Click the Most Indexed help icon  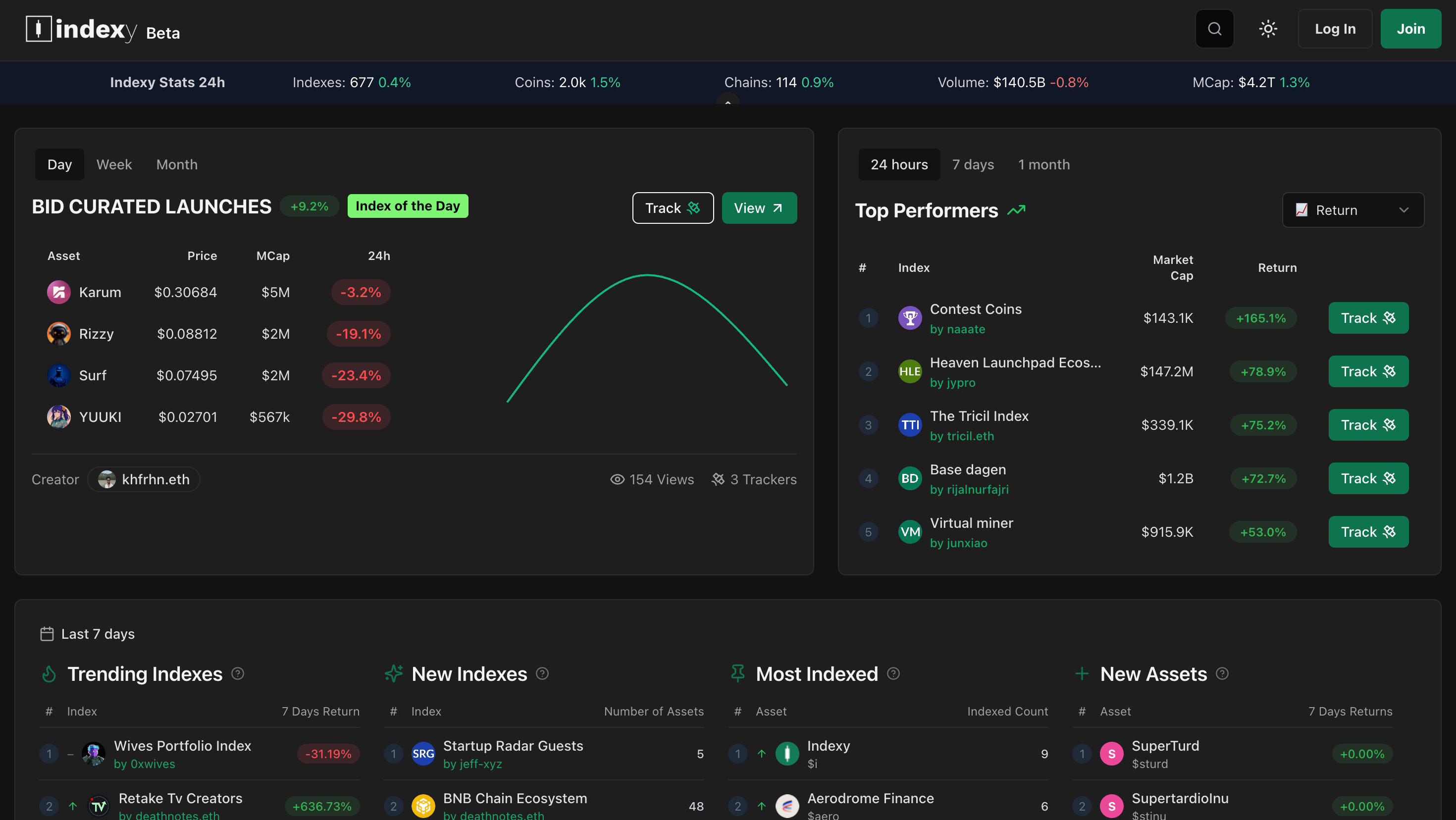click(x=893, y=673)
